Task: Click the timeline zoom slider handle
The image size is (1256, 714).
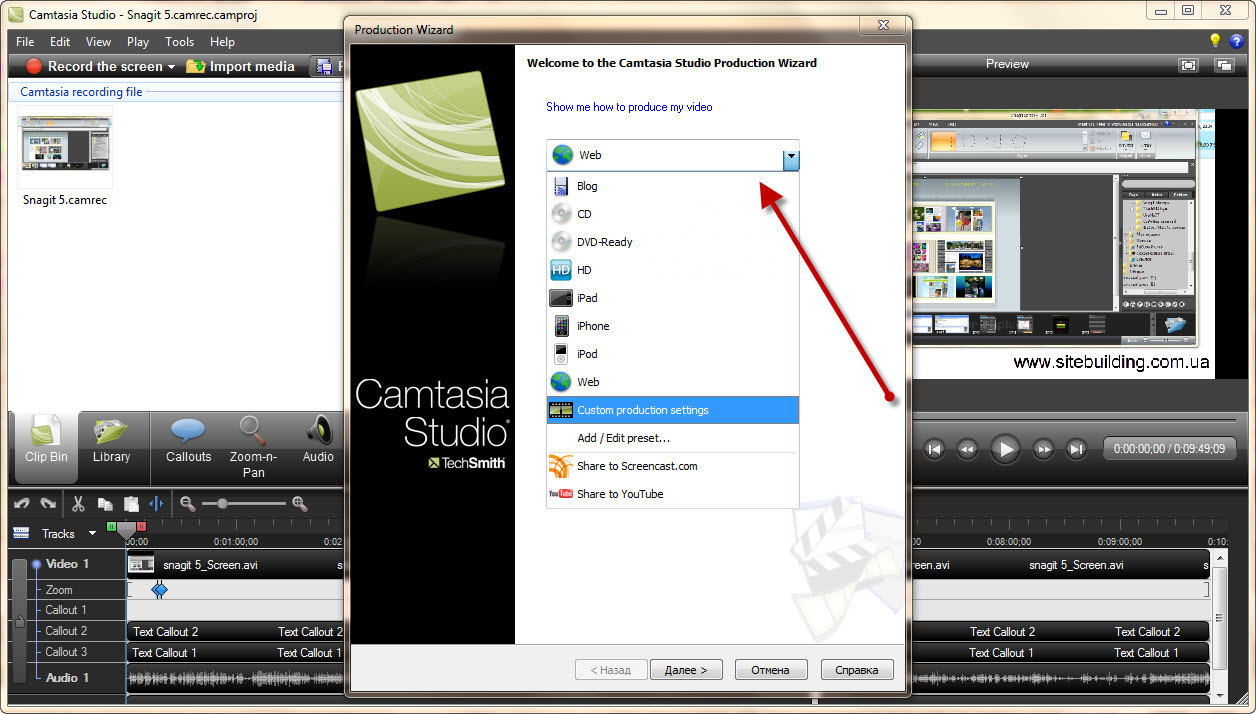Action: point(221,504)
